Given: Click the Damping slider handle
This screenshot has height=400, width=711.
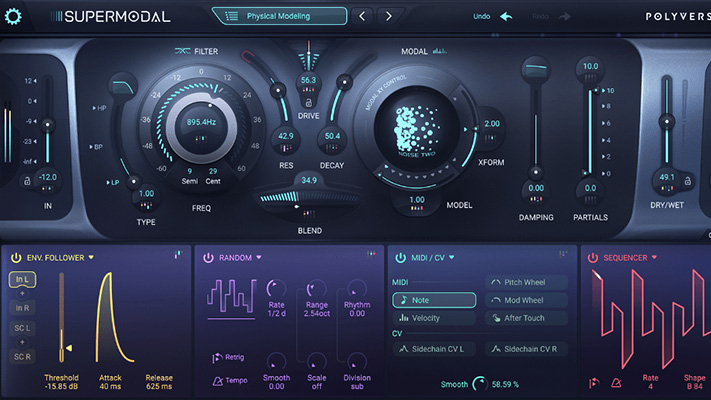Looking at the screenshot, I should pos(536,172).
